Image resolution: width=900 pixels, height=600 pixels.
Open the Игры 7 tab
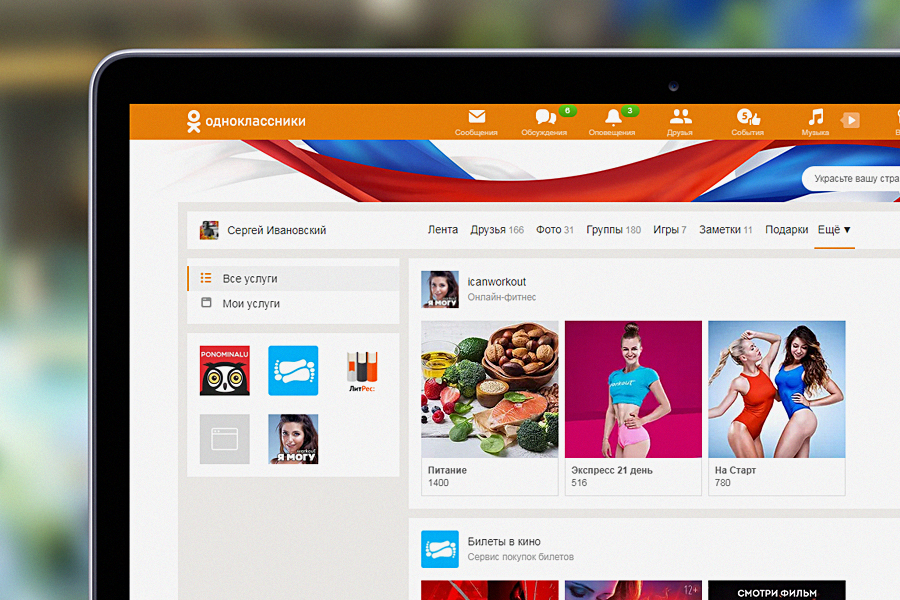click(670, 230)
